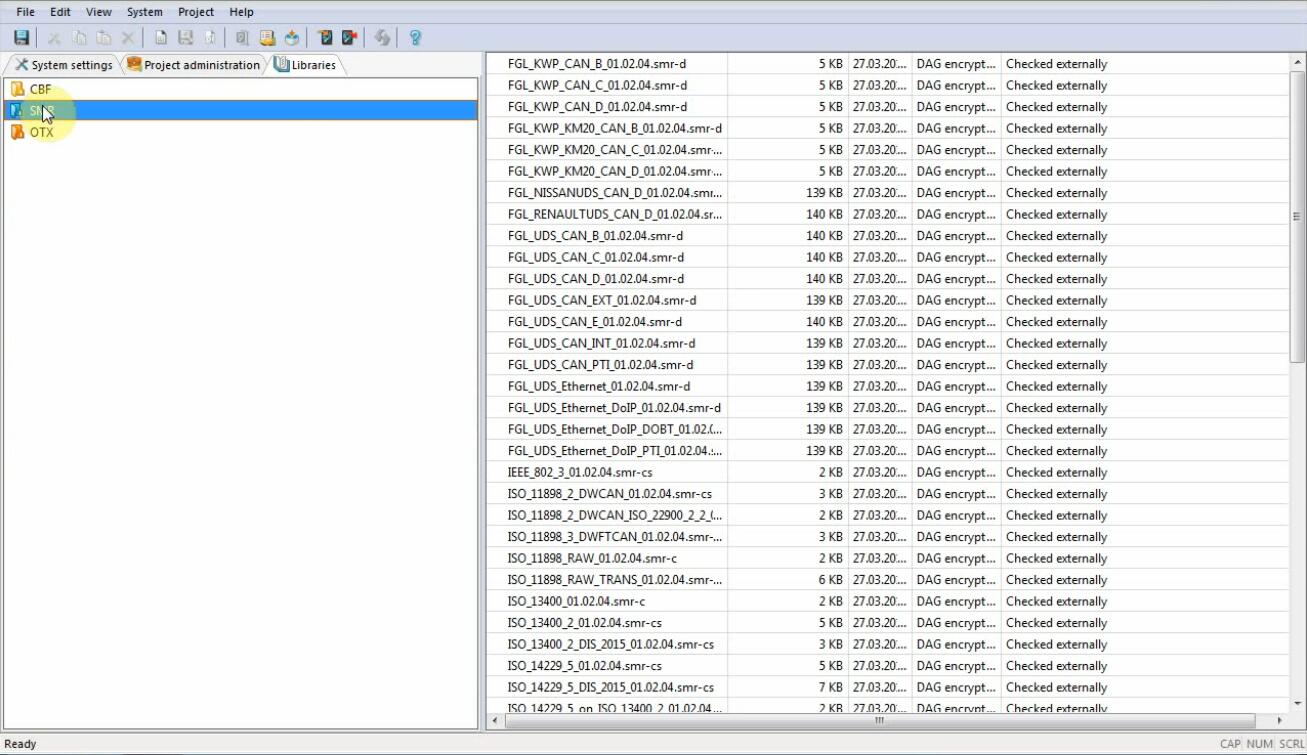Select the SMR library folder
Screen dimensions: 1307x755
pyautogui.click(x=41, y=111)
